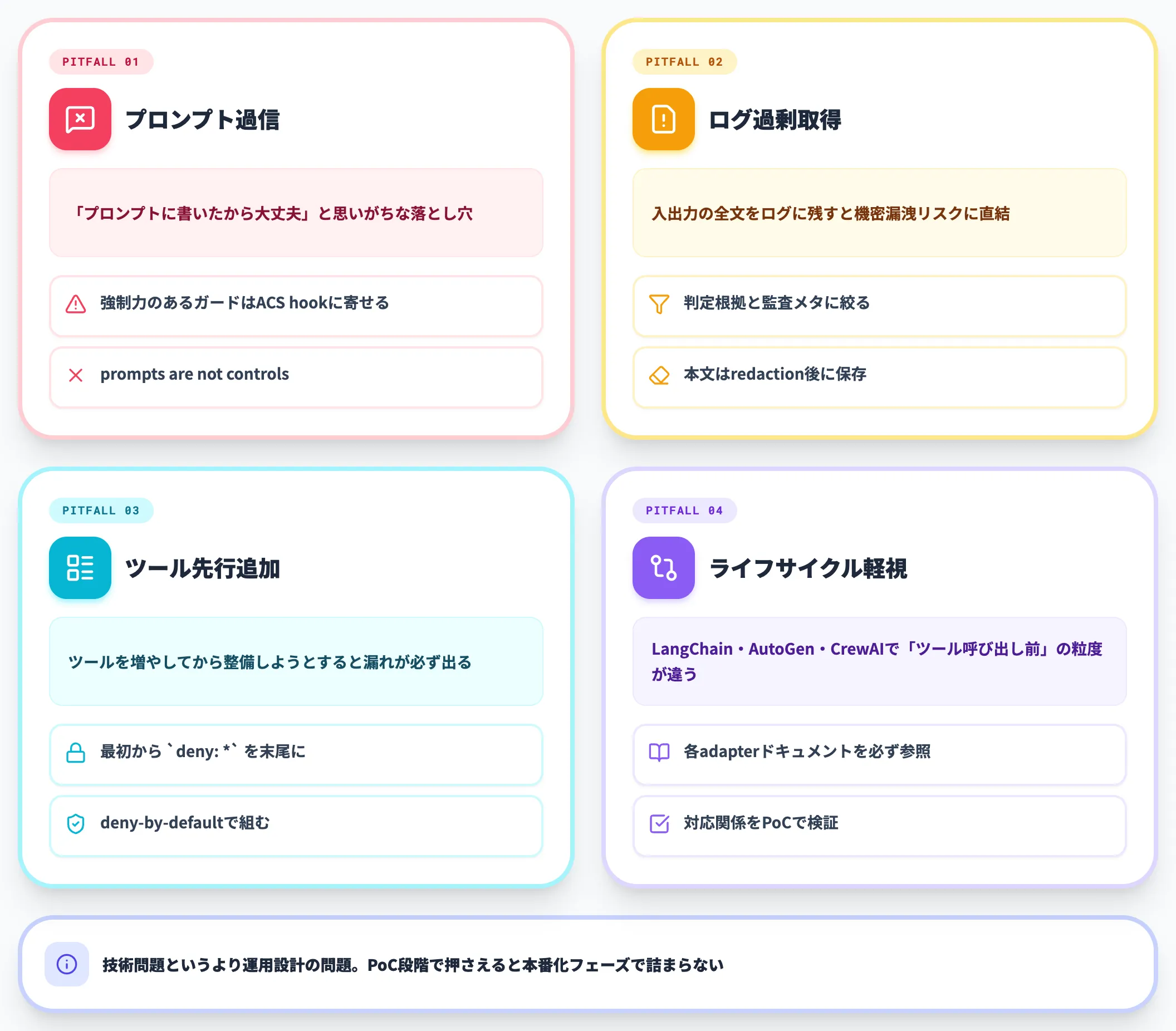The height and width of the screenshot is (1031, 1176).
Task: Select the PITFALL 04 badge
Action: tap(684, 510)
